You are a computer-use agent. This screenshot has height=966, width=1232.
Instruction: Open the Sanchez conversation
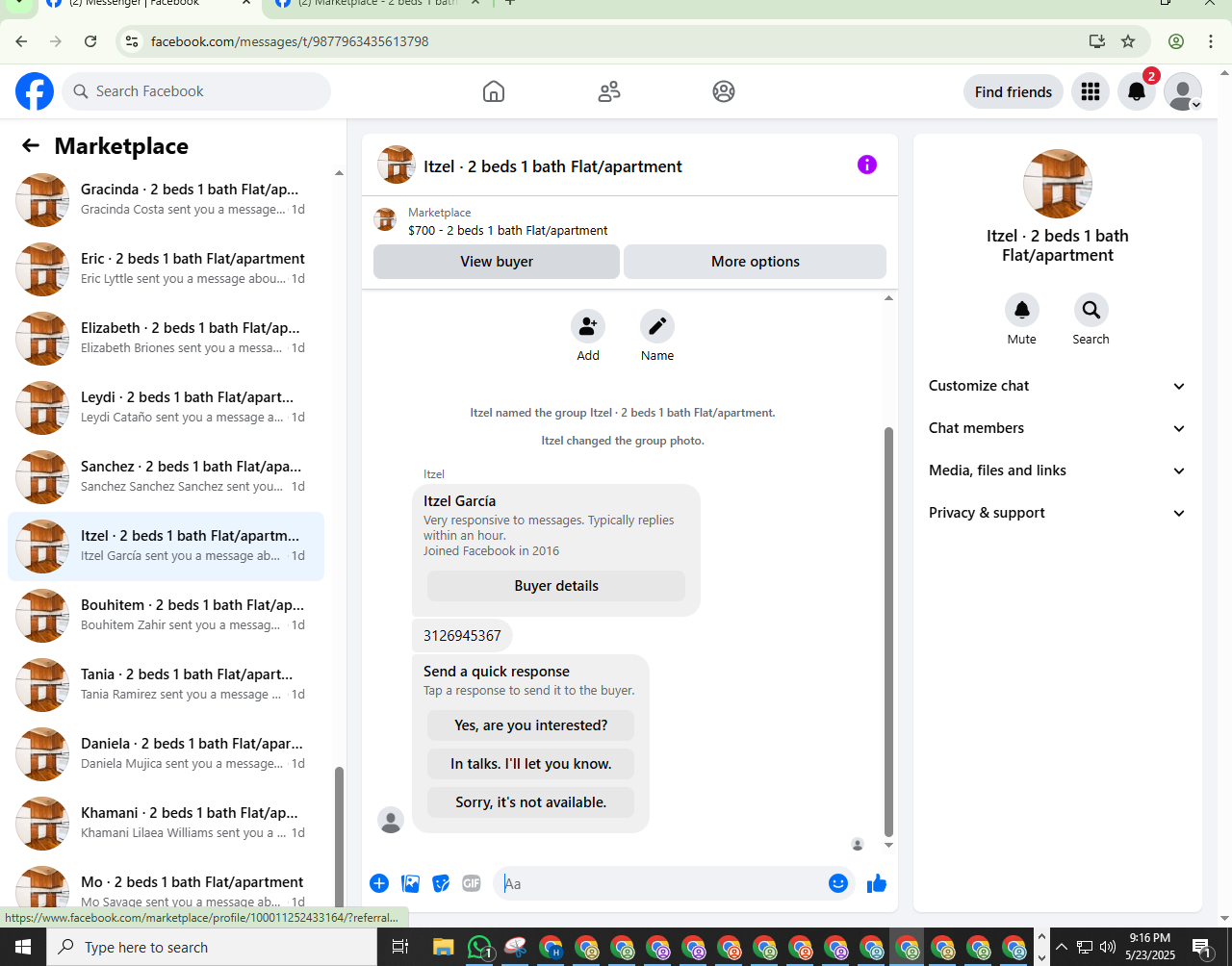pyautogui.click(x=166, y=477)
